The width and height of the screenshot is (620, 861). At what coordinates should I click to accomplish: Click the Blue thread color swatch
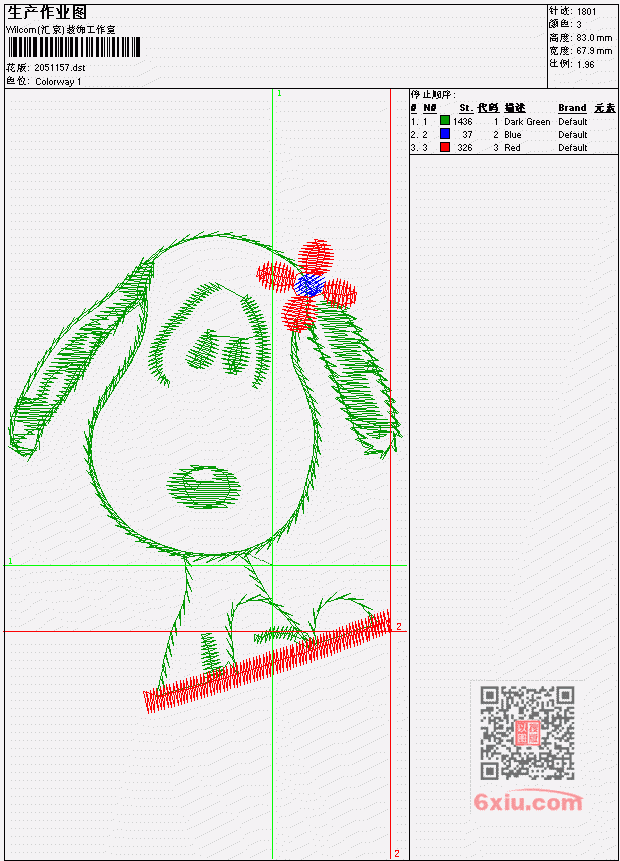click(445, 134)
